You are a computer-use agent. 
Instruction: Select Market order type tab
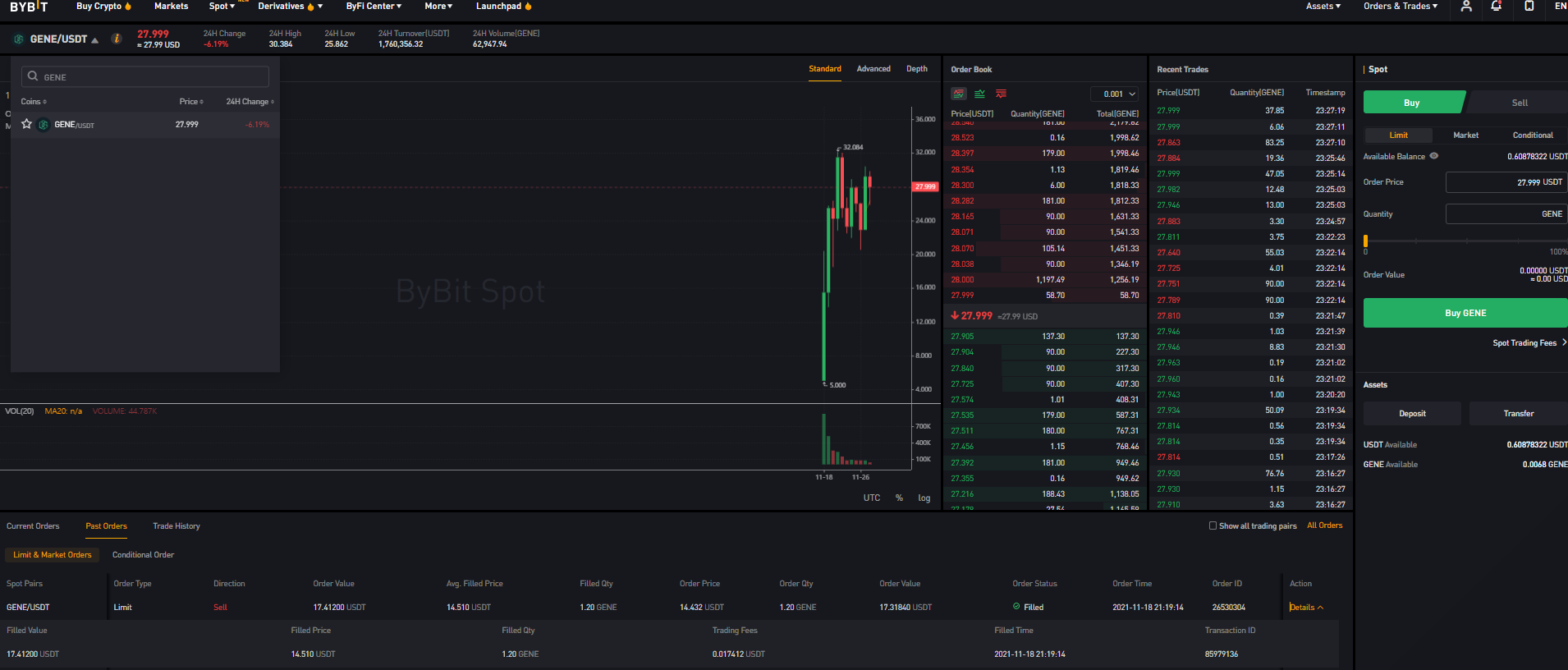click(x=1465, y=135)
